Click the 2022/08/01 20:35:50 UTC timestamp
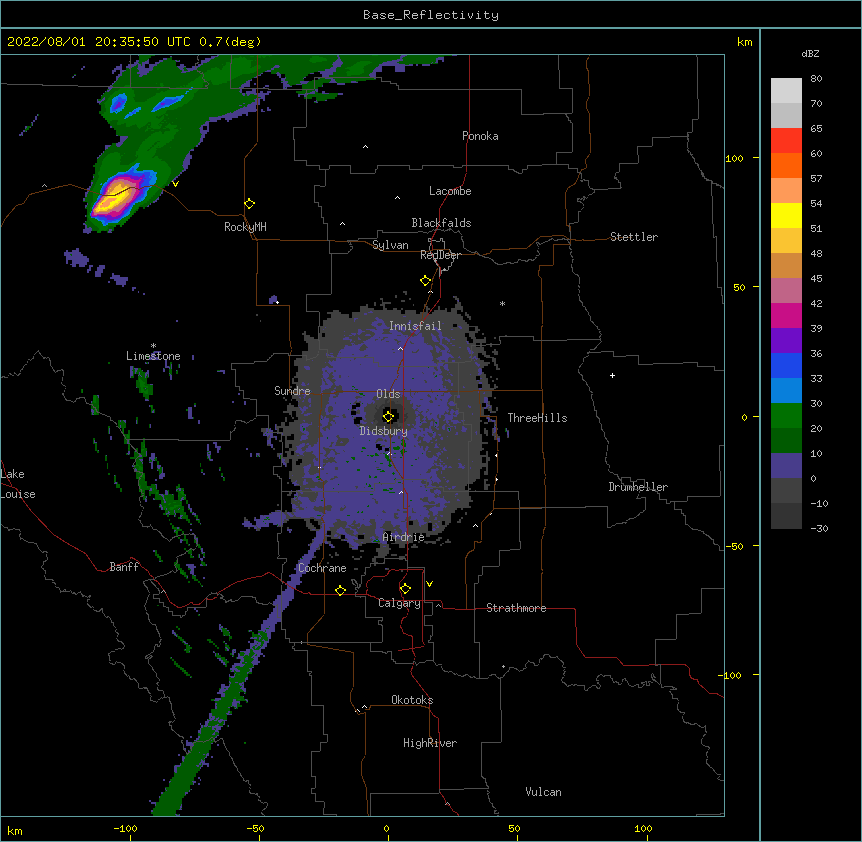 99,42
